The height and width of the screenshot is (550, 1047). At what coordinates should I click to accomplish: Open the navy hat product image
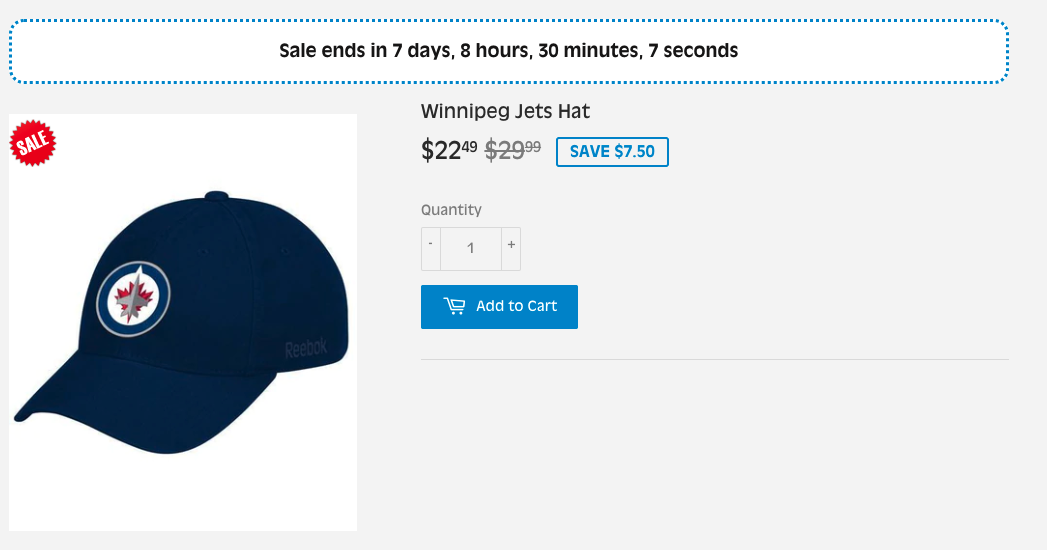182,322
